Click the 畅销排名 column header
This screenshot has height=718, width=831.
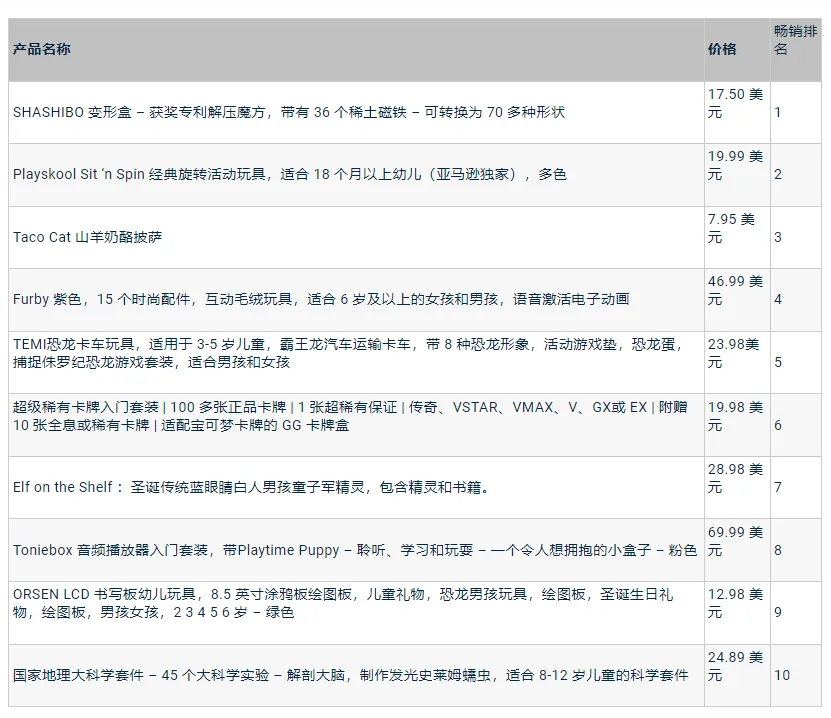[796, 50]
